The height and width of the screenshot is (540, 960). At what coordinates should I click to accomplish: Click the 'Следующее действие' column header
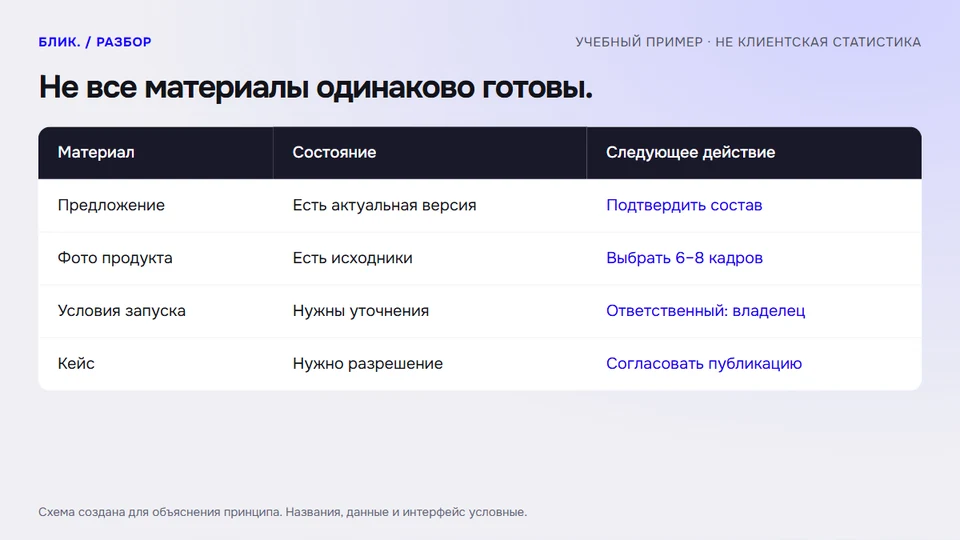pos(754,153)
